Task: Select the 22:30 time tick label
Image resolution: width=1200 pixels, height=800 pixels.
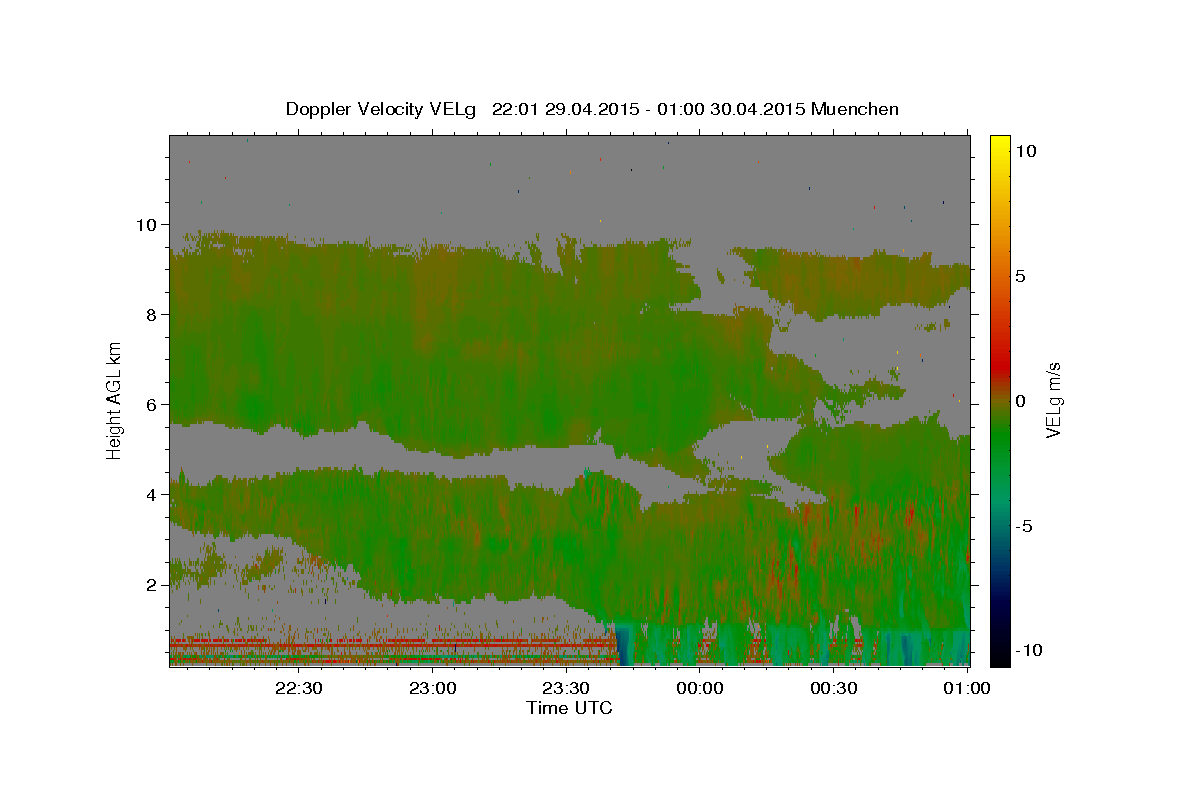Action: click(x=298, y=688)
